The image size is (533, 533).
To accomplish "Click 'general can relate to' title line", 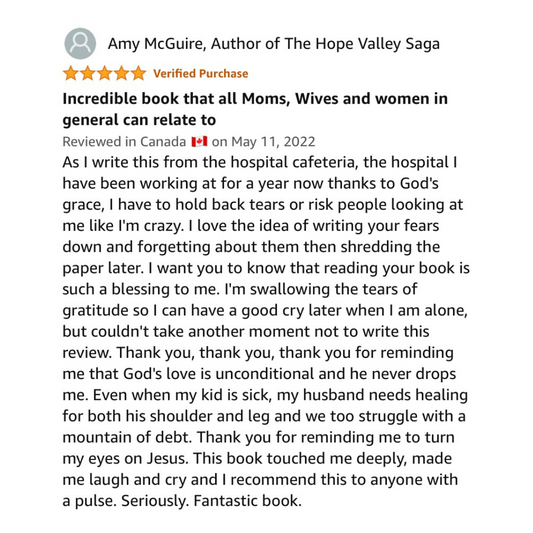I will [x=139, y=120].
